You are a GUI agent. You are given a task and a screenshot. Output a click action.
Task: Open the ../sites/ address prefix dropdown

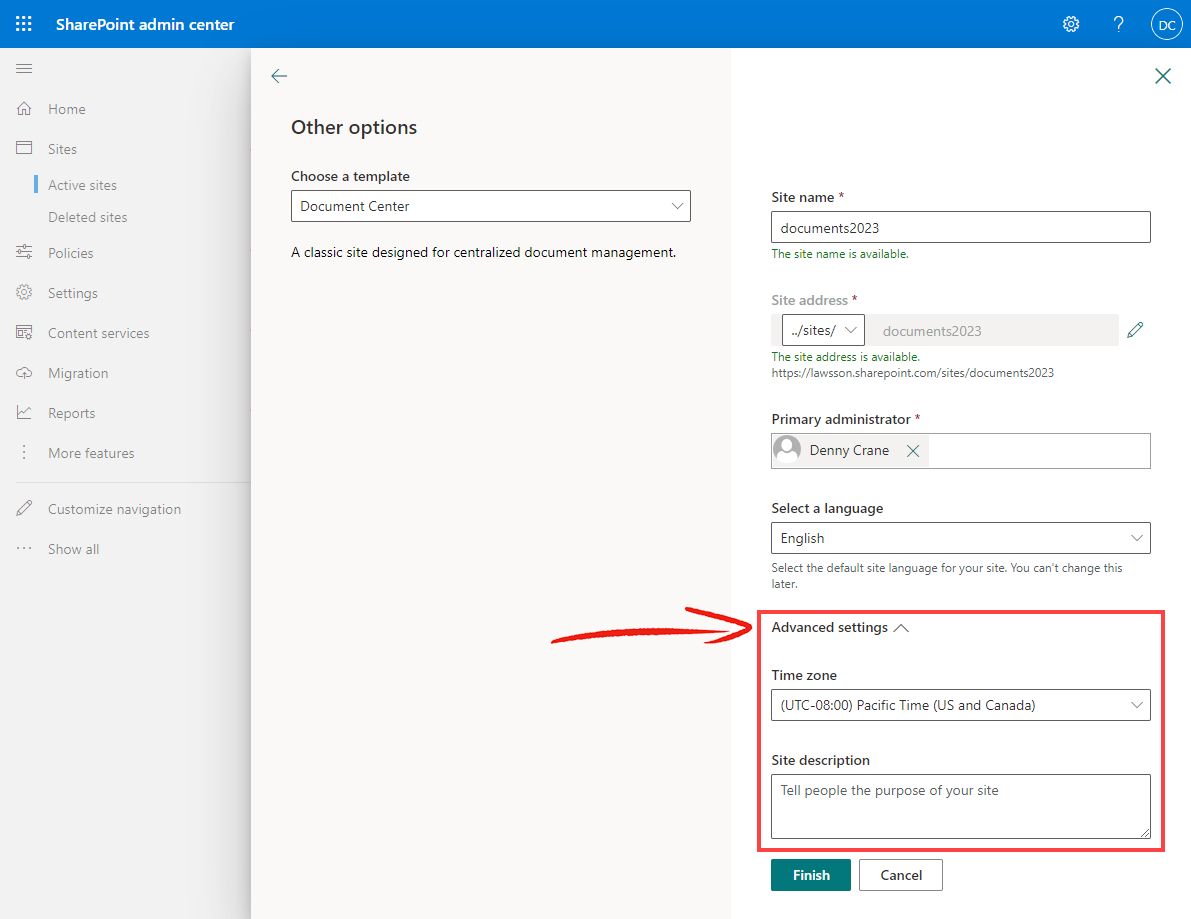point(823,330)
